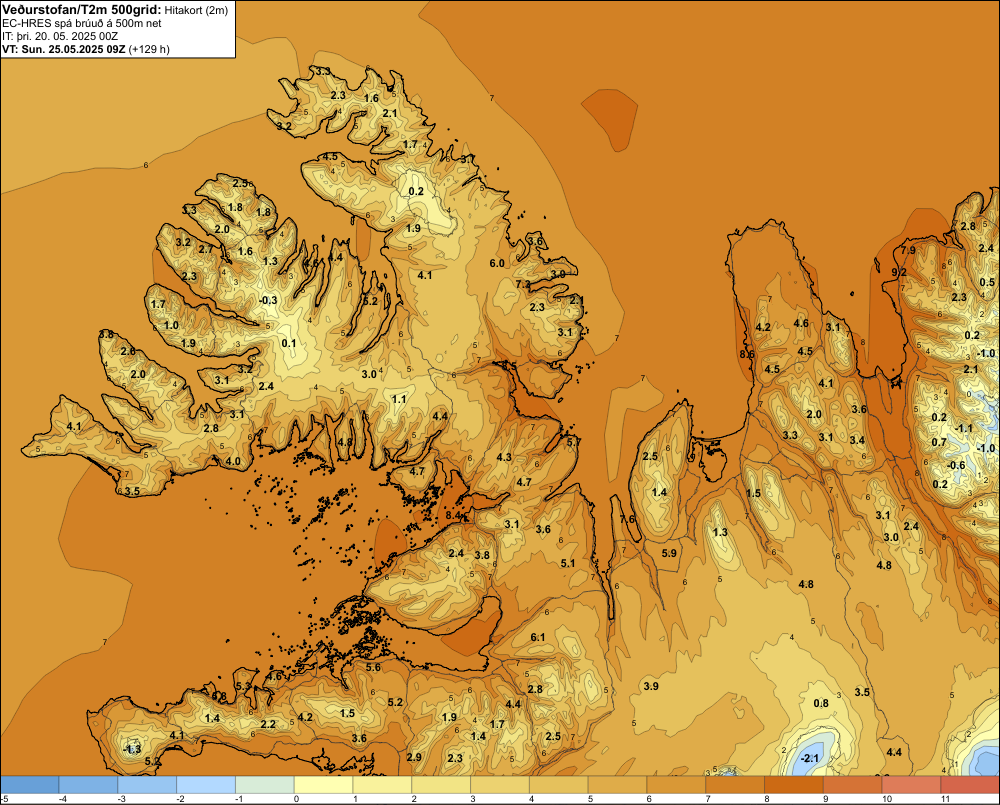
Task: Click the '6.1' temperature value
Action: coord(538,637)
